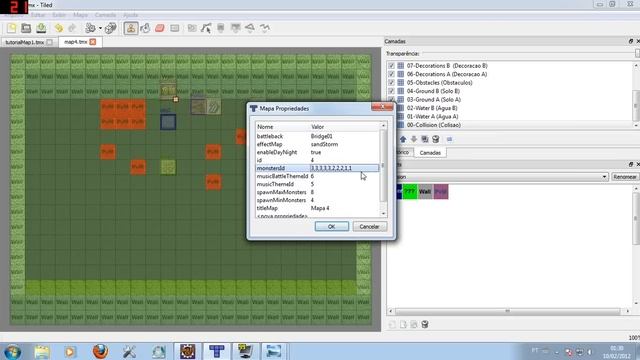The width and height of the screenshot is (640, 360).
Task: Select the titleMap property row
Action: pyautogui.click(x=318, y=208)
